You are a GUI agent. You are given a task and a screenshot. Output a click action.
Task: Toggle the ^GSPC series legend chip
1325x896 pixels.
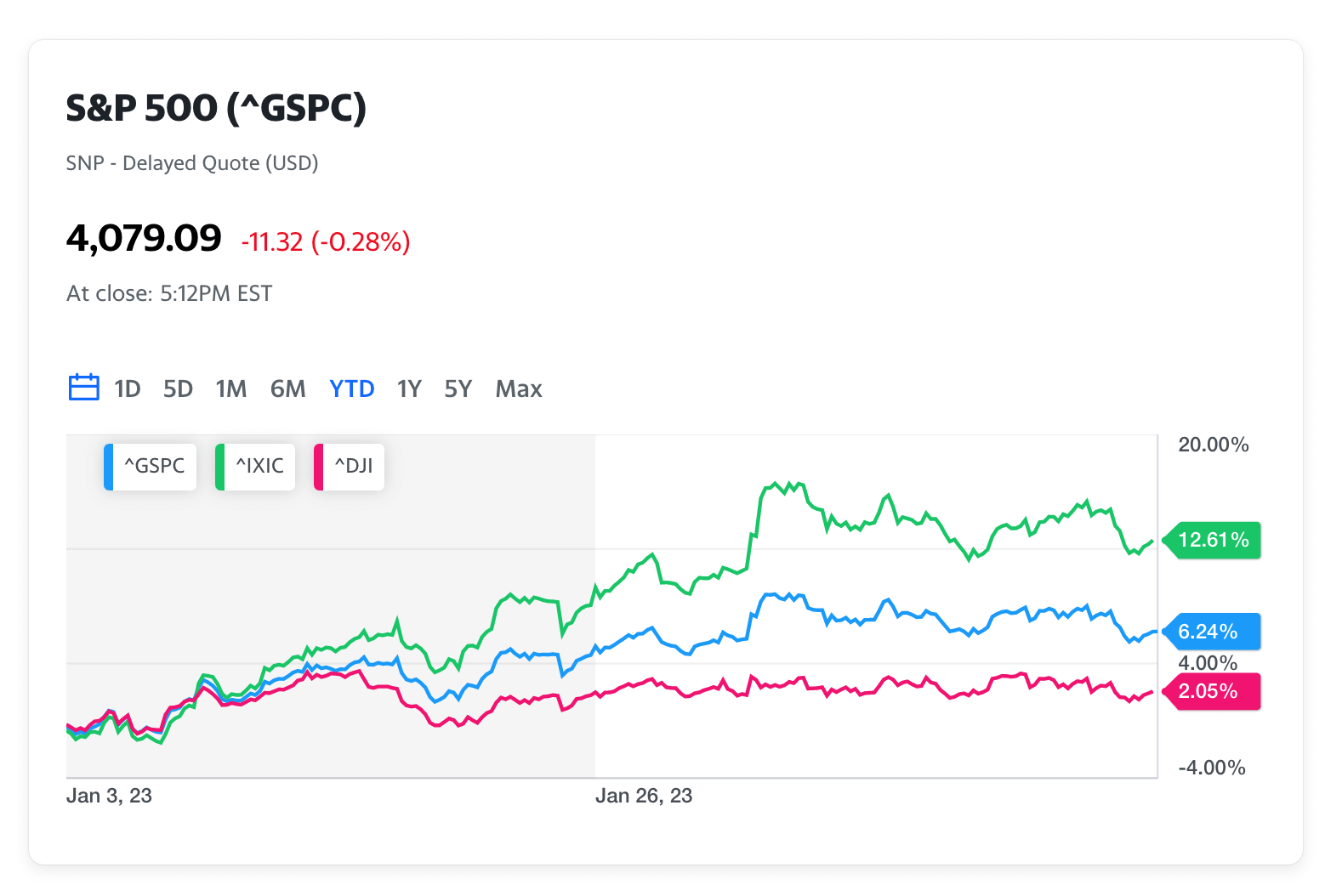pos(151,467)
